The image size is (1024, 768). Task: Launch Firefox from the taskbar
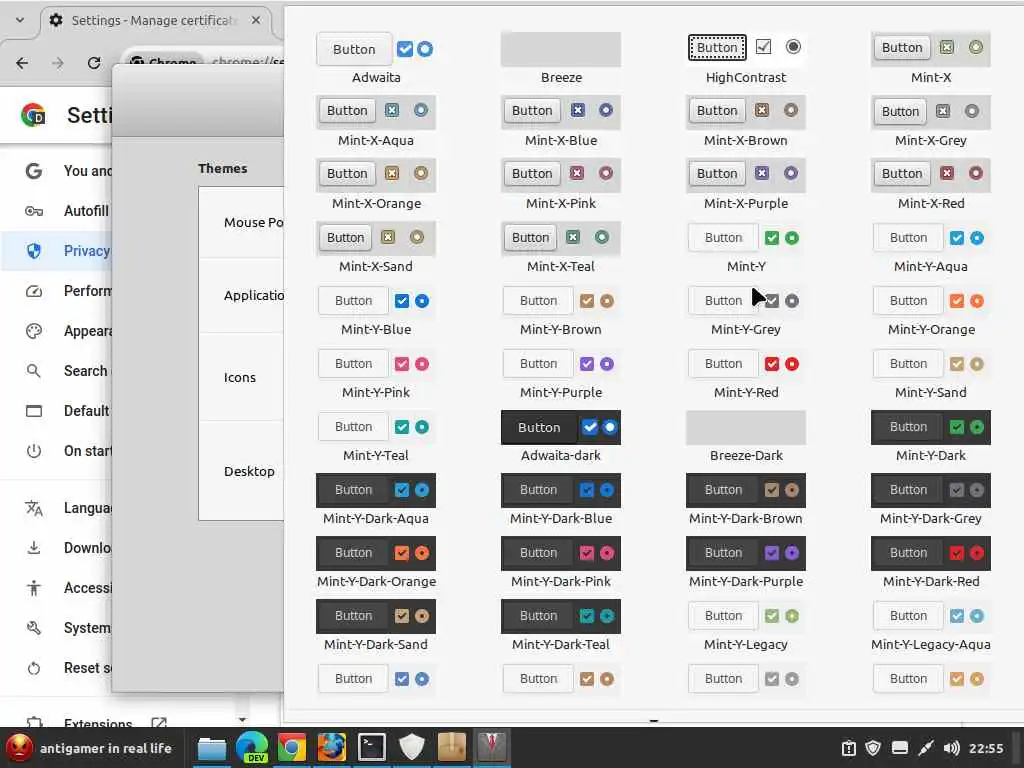tap(332, 748)
